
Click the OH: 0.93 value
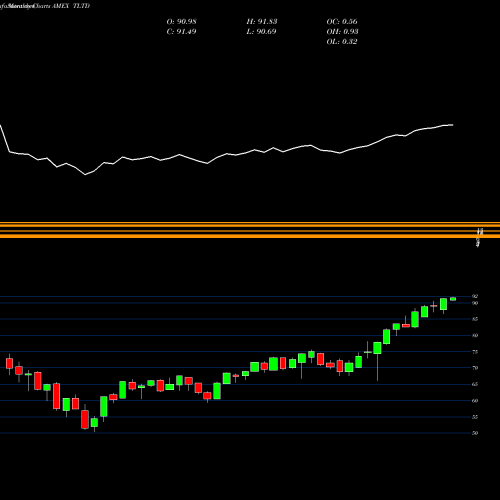pyautogui.click(x=342, y=32)
